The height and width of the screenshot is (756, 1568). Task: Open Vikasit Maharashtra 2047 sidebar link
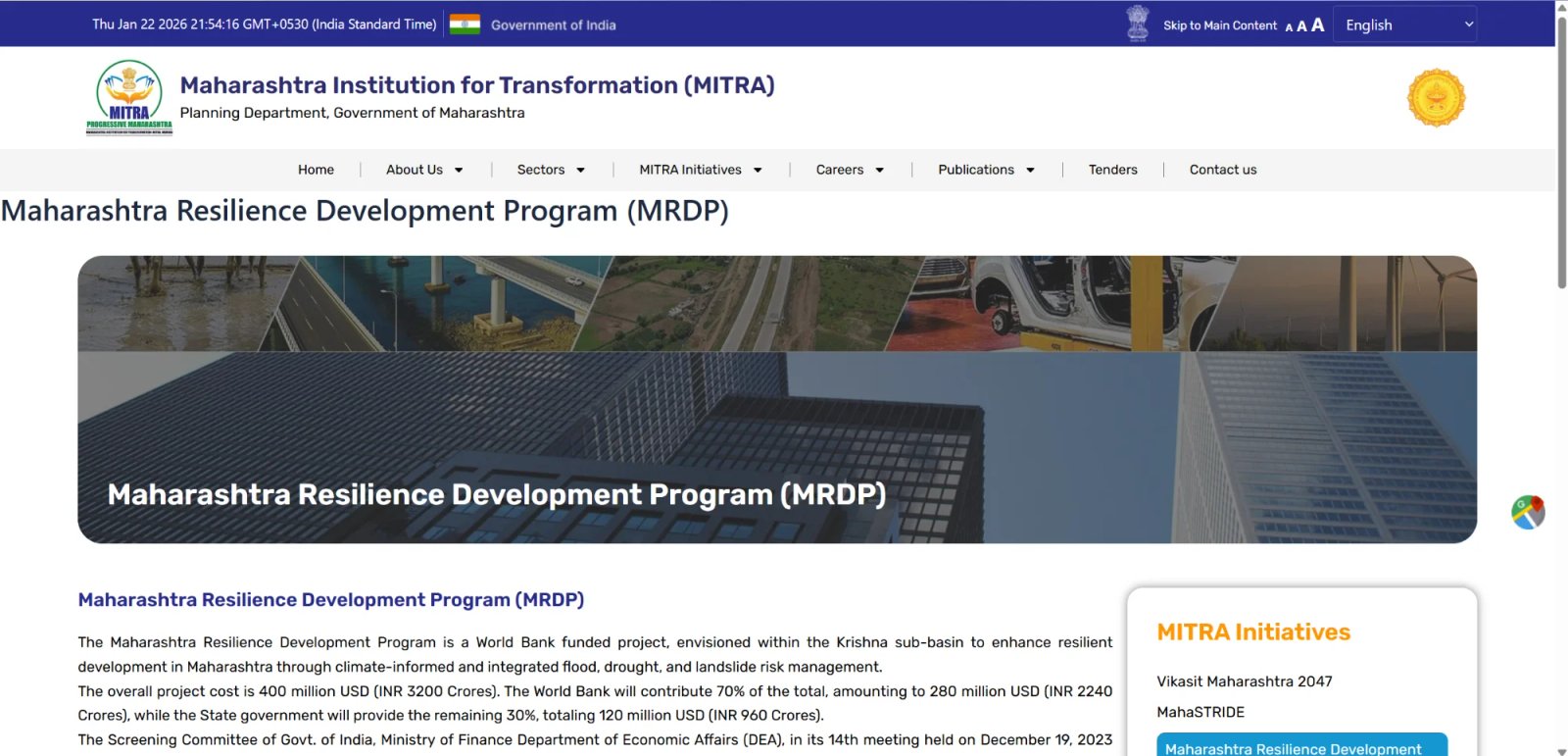pos(1245,681)
